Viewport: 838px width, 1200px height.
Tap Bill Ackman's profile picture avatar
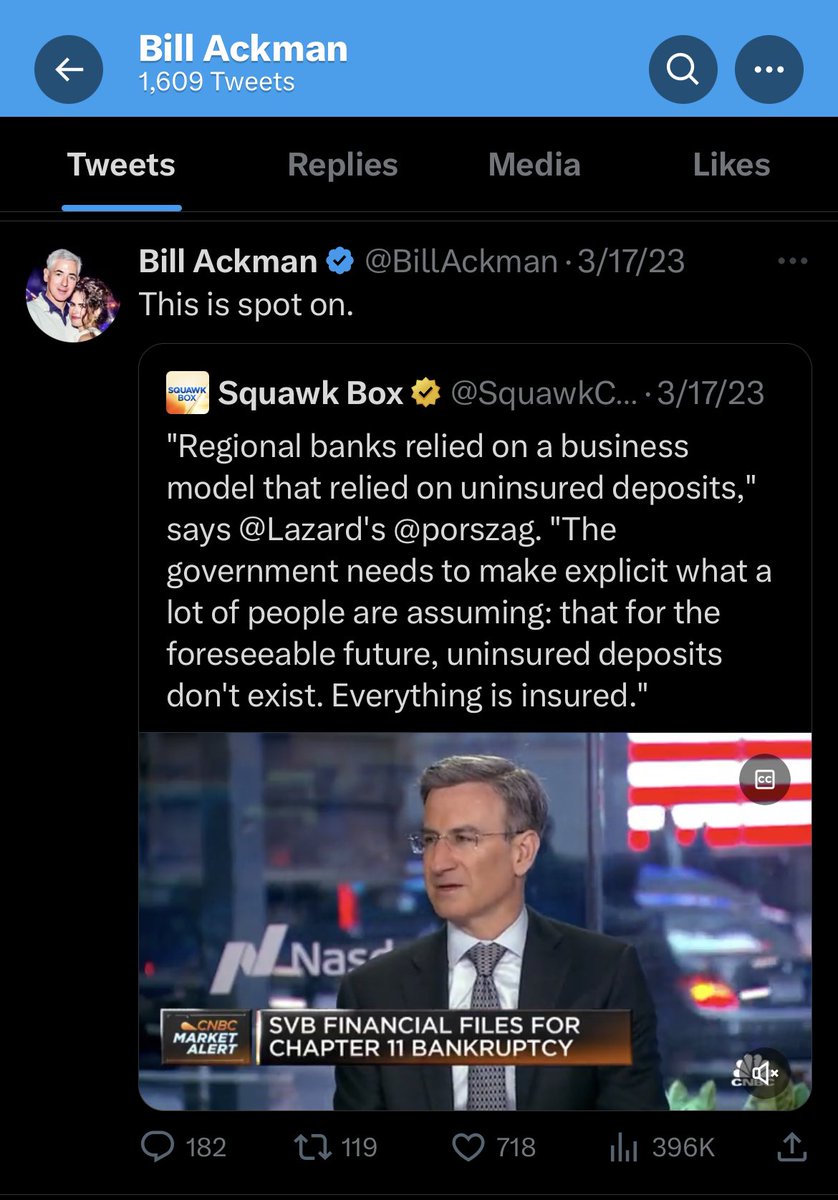(72, 295)
